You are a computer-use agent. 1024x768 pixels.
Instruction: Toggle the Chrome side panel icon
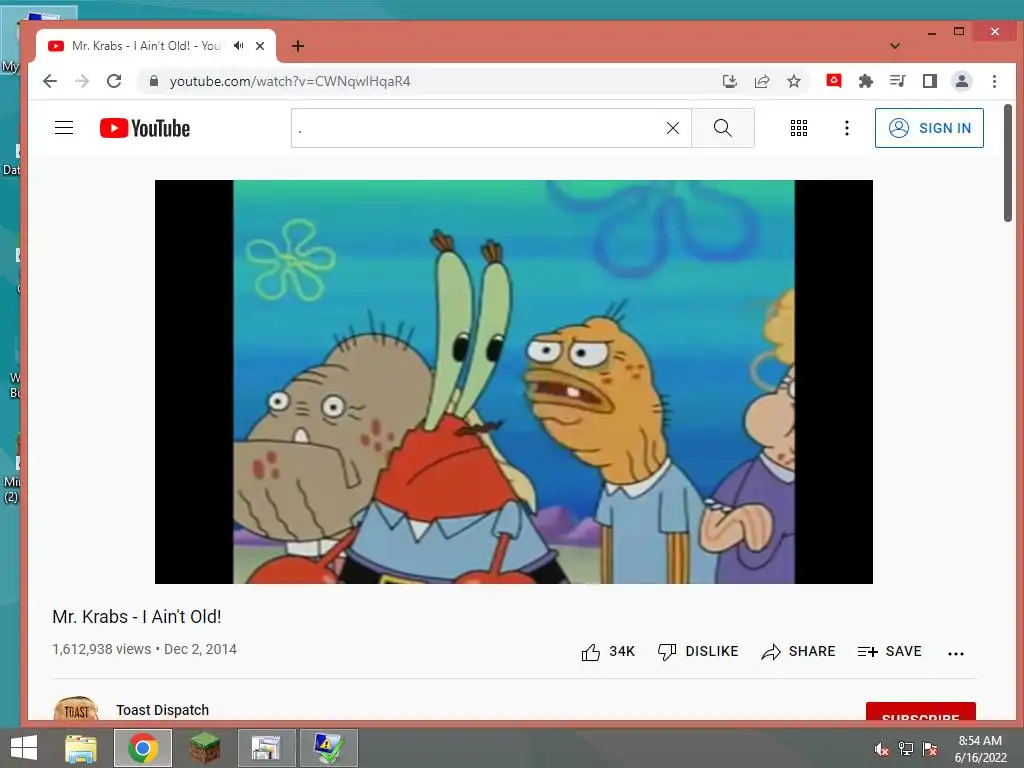click(x=929, y=81)
